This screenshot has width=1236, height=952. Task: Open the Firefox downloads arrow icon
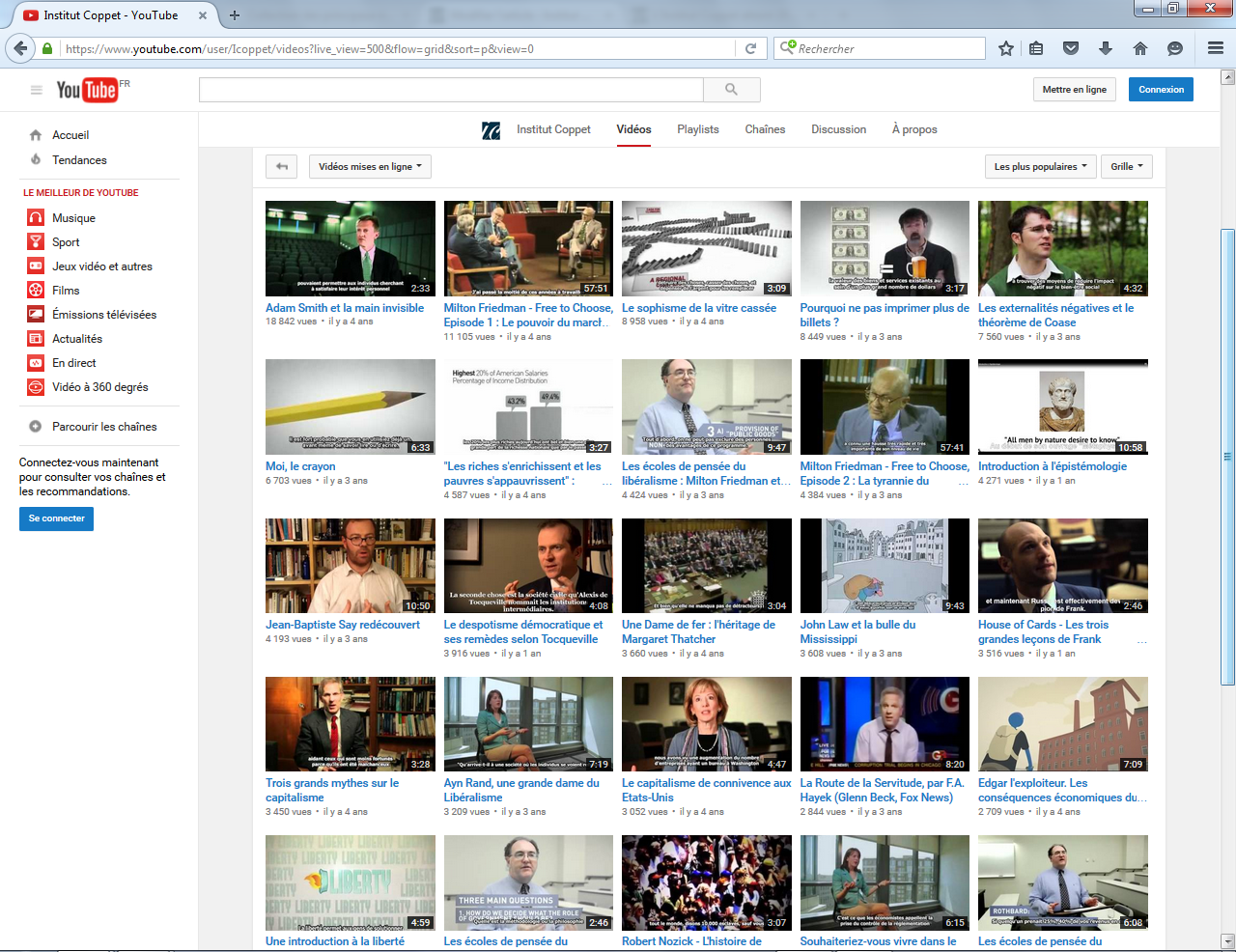[1106, 48]
